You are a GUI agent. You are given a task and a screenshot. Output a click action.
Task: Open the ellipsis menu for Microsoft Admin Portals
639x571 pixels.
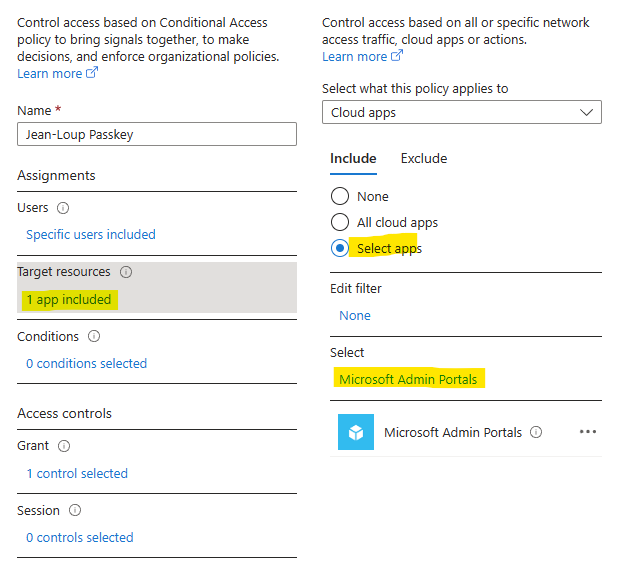588,432
